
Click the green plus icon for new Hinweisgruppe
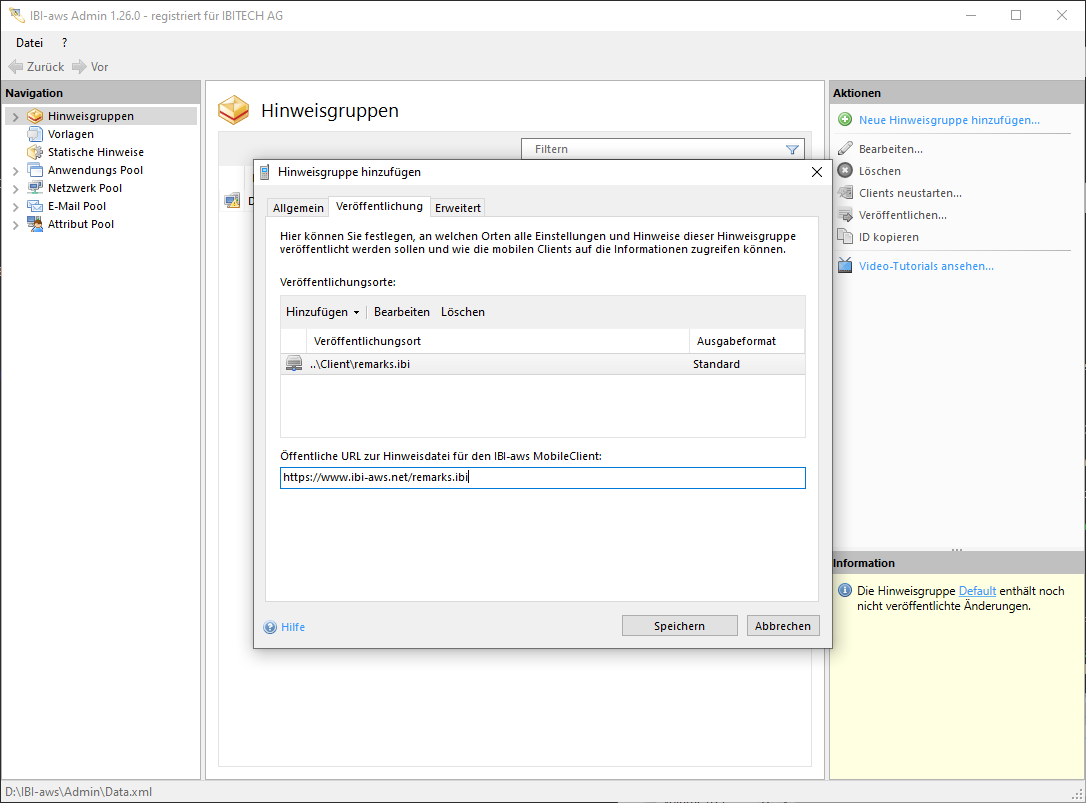(844, 120)
